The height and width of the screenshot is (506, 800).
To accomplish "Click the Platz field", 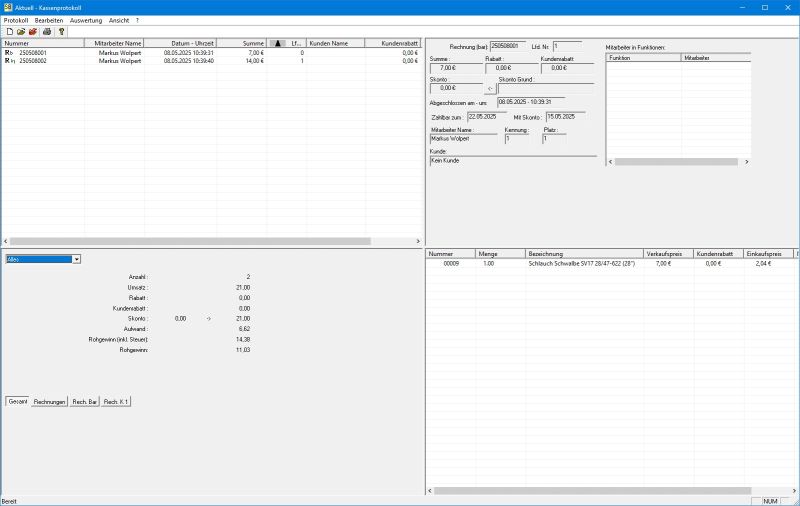I will pyautogui.click(x=554, y=139).
